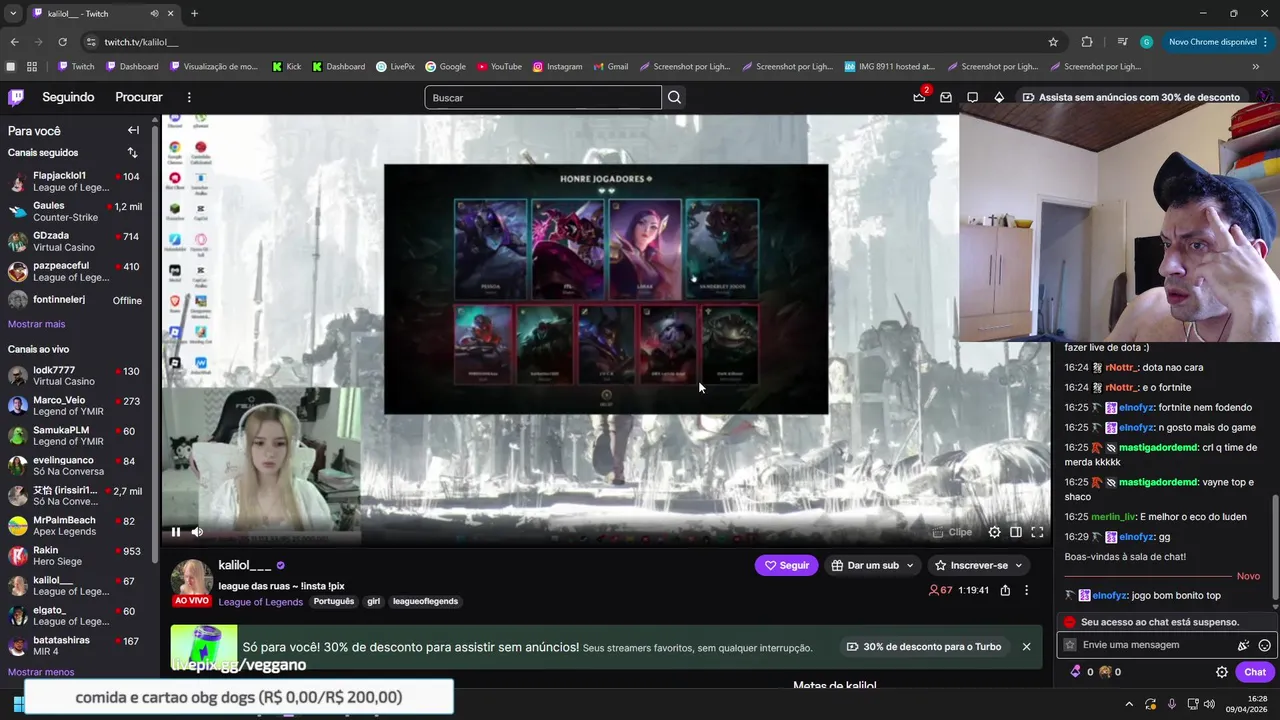Show hidden system tray icons
Viewport: 1280px width, 720px height.
[x=1129, y=704]
